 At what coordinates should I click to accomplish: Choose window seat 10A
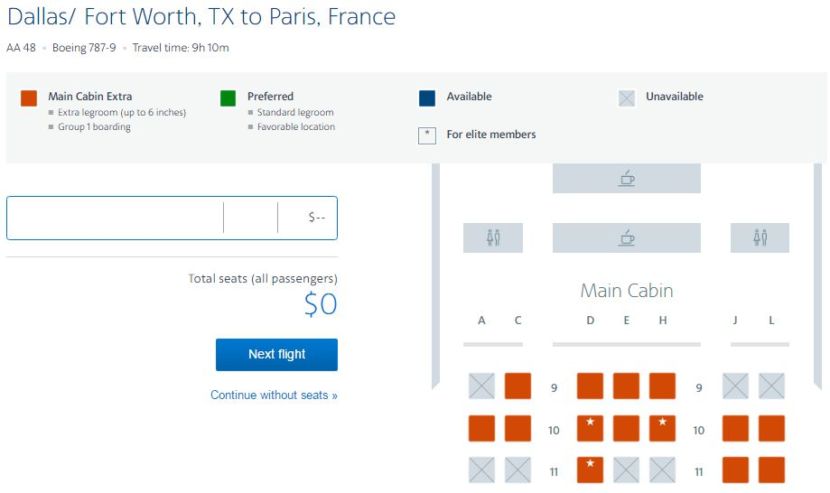tap(481, 429)
